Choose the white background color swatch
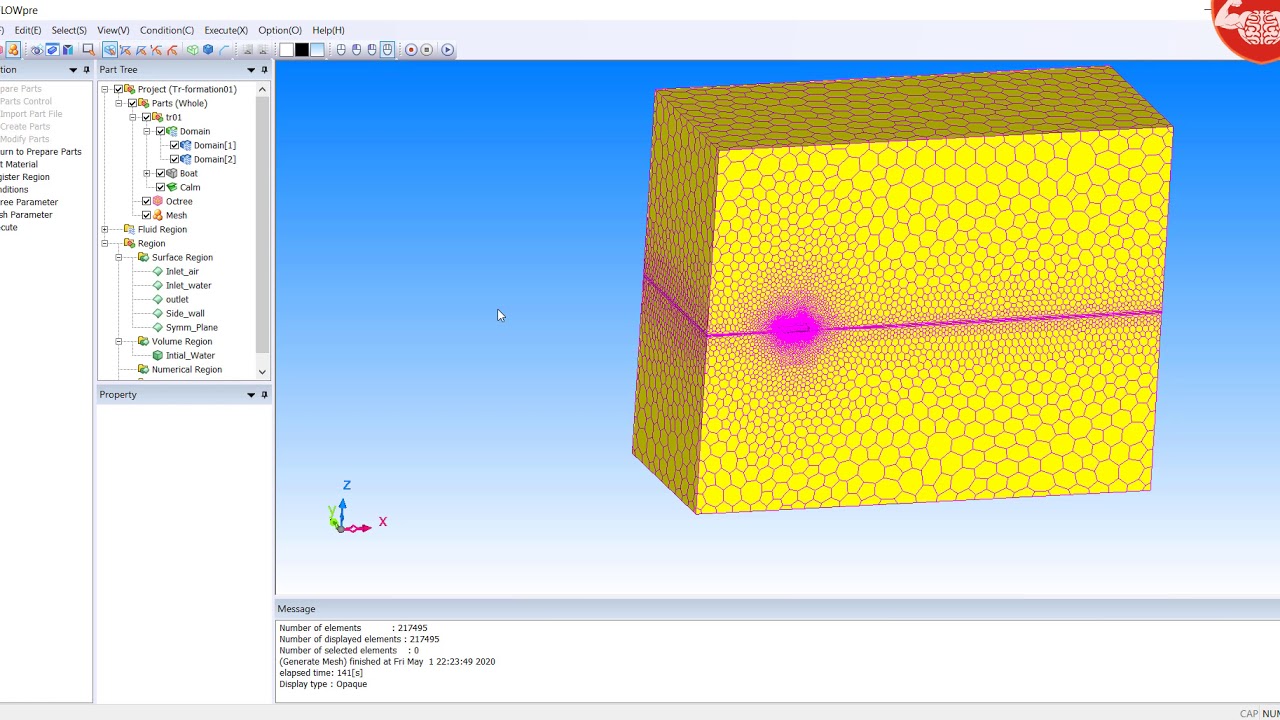 click(x=286, y=50)
